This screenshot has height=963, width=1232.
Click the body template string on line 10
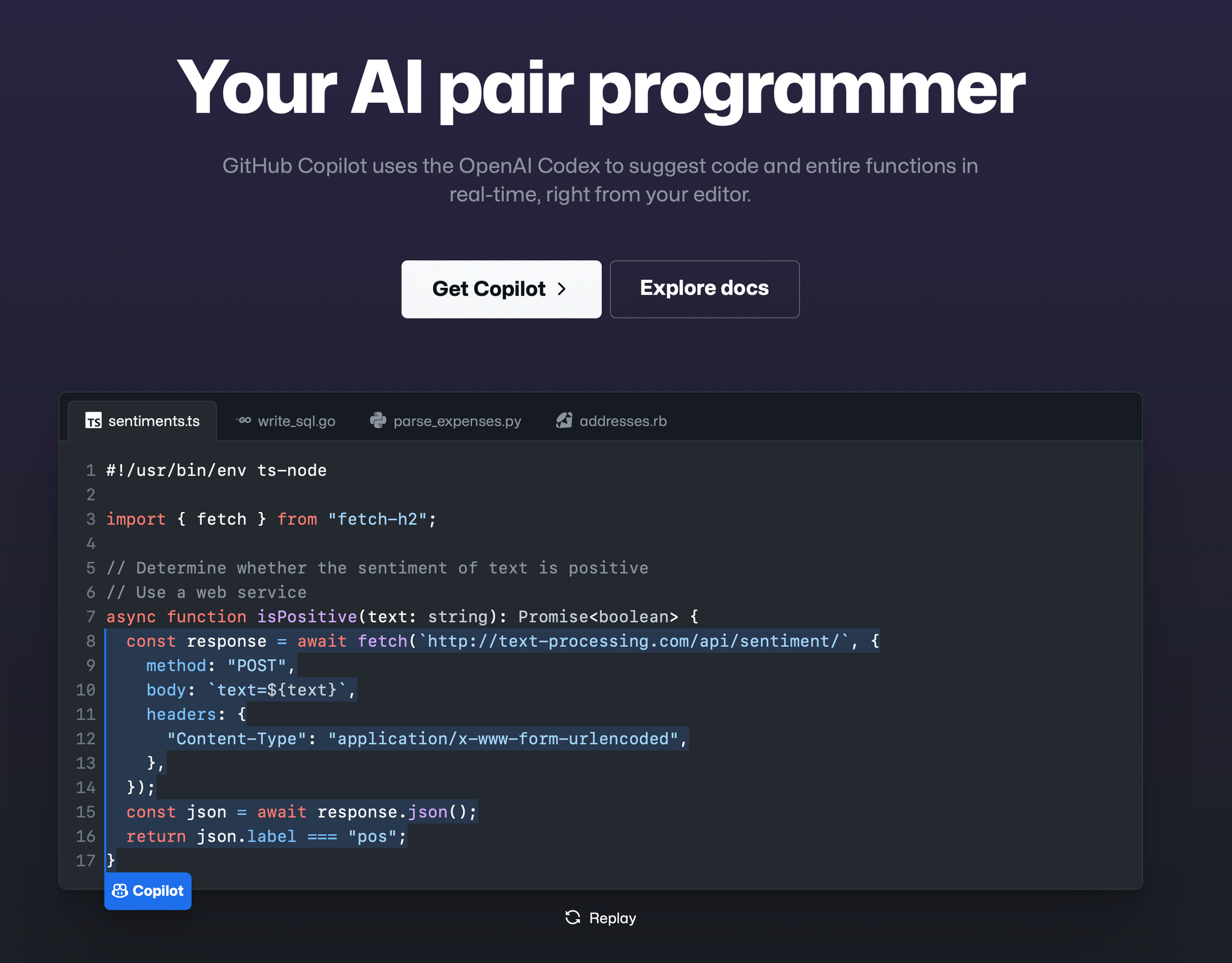coord(277,690)
